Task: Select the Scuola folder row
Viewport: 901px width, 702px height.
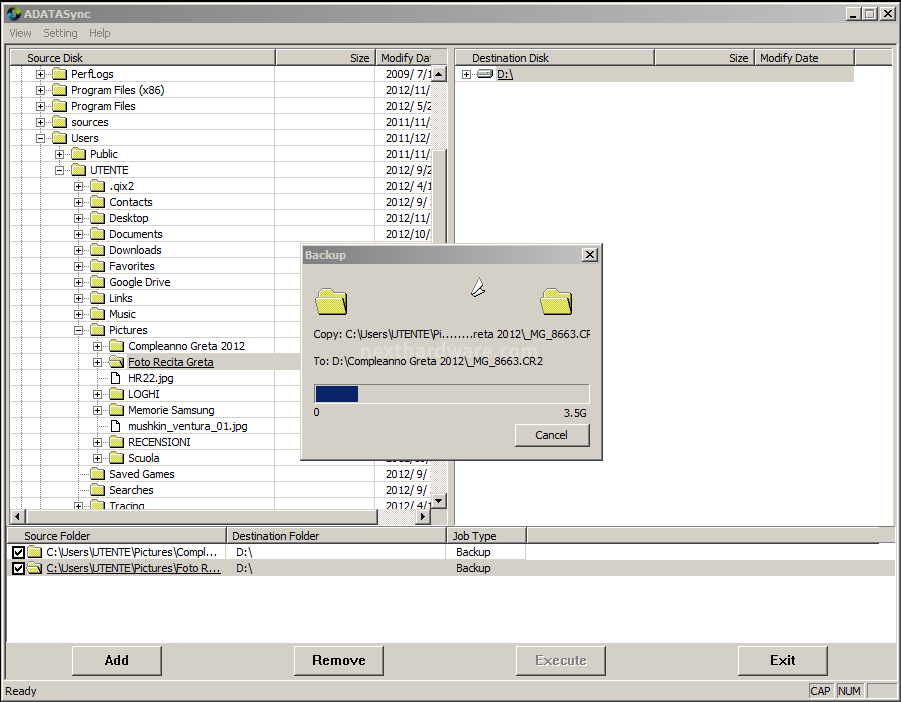Action: click(143, 458)
